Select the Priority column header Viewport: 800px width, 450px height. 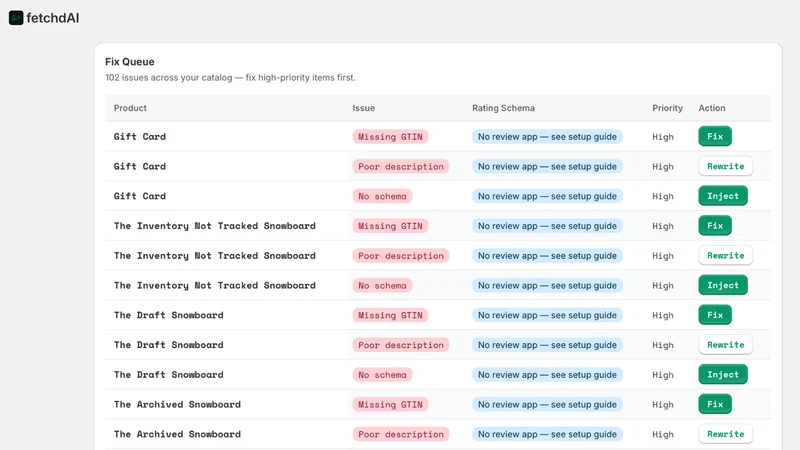click(x=667, y=108)
